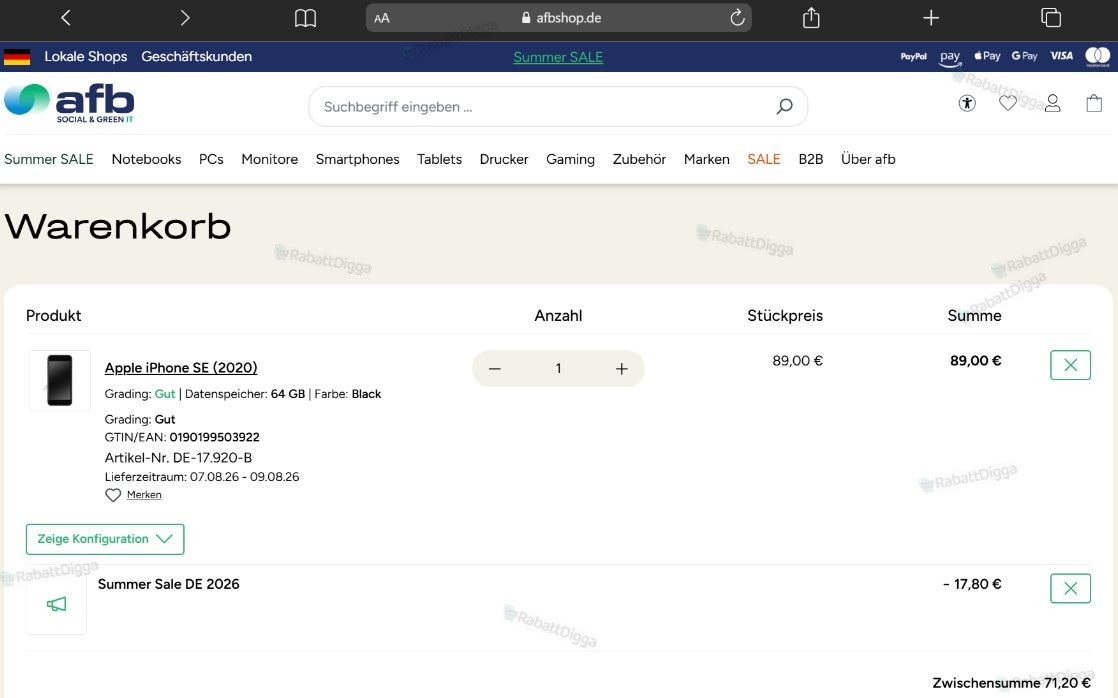1118x698 pixels.
Task: Click the Warenkorb page heading
Action: (118, 227)
